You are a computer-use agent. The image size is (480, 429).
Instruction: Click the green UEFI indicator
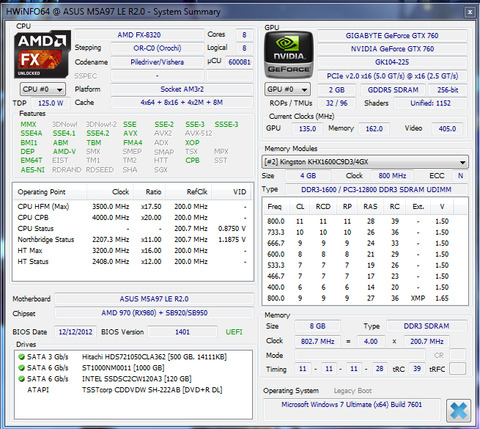click(x=234, y=332)
